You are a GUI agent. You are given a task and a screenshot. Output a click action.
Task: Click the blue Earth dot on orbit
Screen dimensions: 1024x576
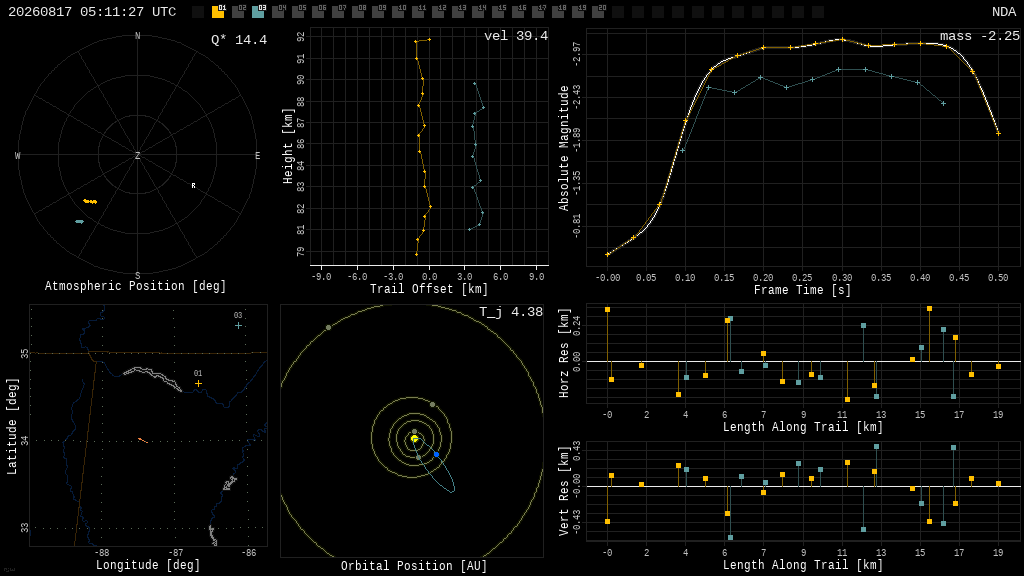436,454
